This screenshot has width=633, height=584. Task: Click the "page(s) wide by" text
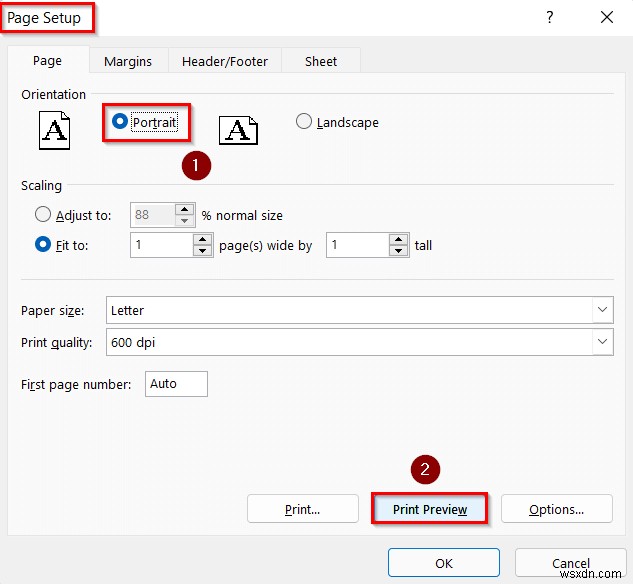click(x=266, y=245)
